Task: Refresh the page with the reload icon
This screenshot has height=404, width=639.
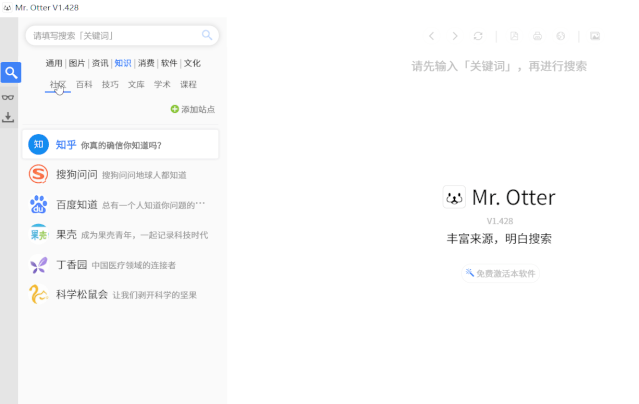Action: pyautogui.click(x=478, y=36)
